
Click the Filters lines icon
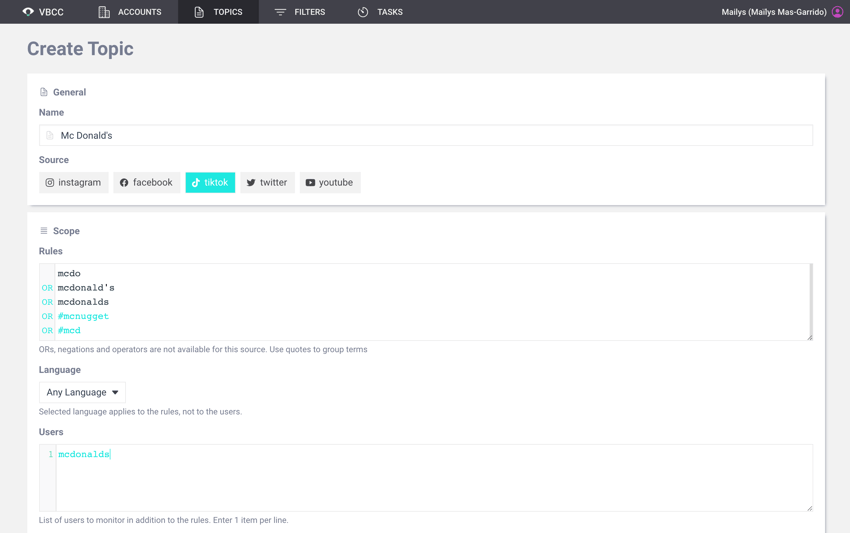click(280, 12)
